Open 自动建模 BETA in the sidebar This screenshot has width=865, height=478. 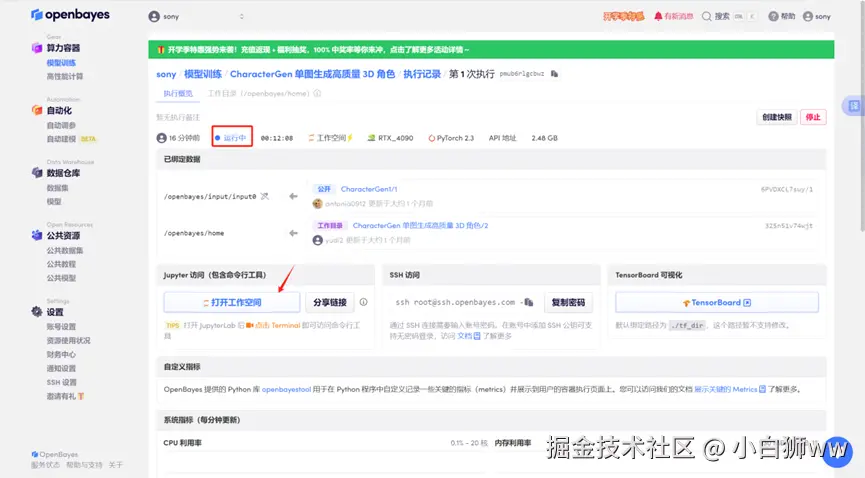point(71,139)
